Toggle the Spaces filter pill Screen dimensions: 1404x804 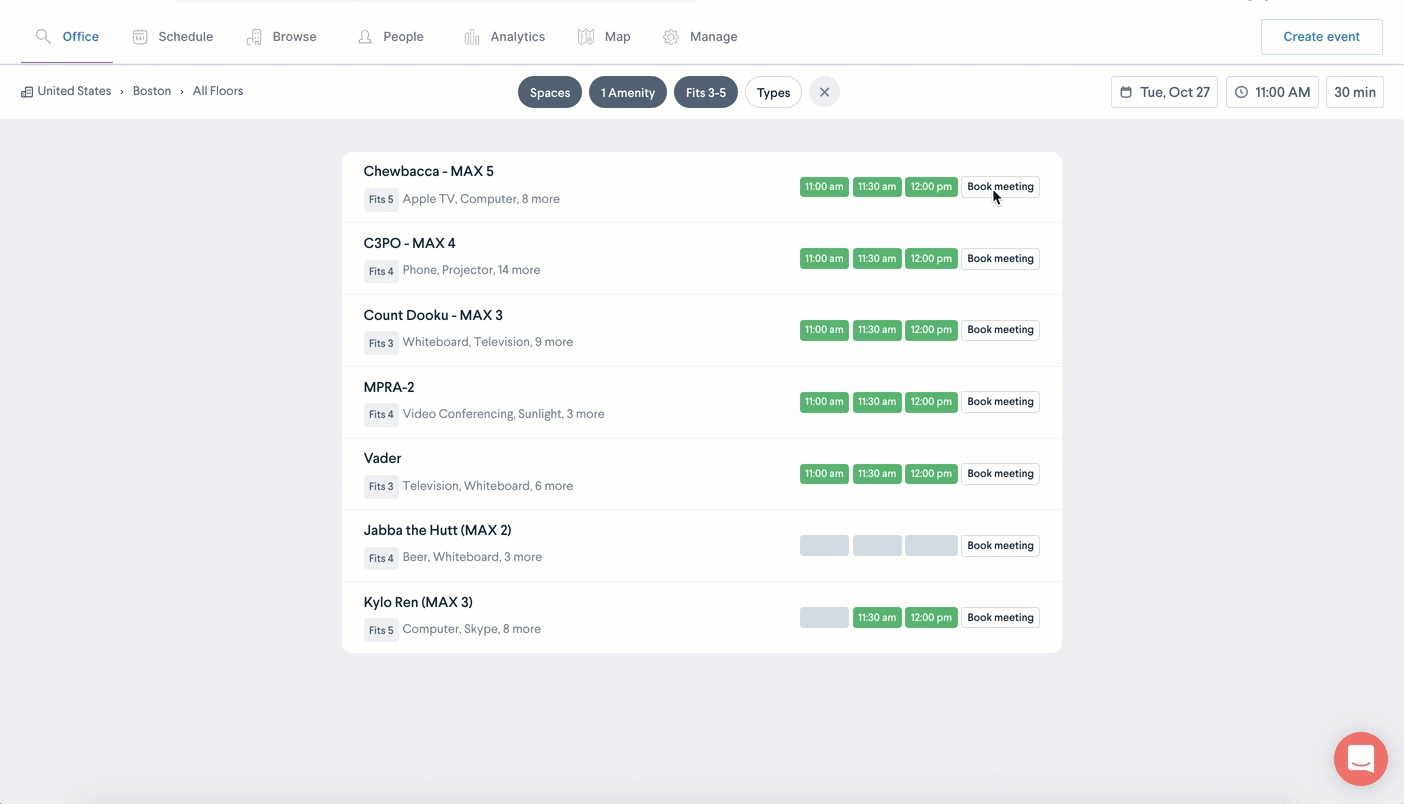point(550,92)
